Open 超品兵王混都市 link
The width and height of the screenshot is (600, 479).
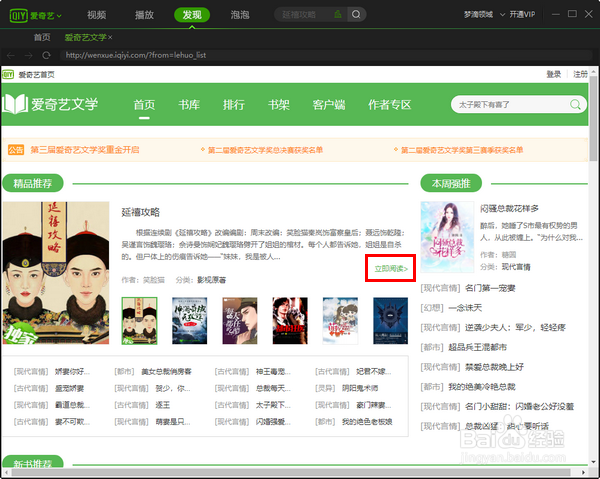tap(478, 347)
